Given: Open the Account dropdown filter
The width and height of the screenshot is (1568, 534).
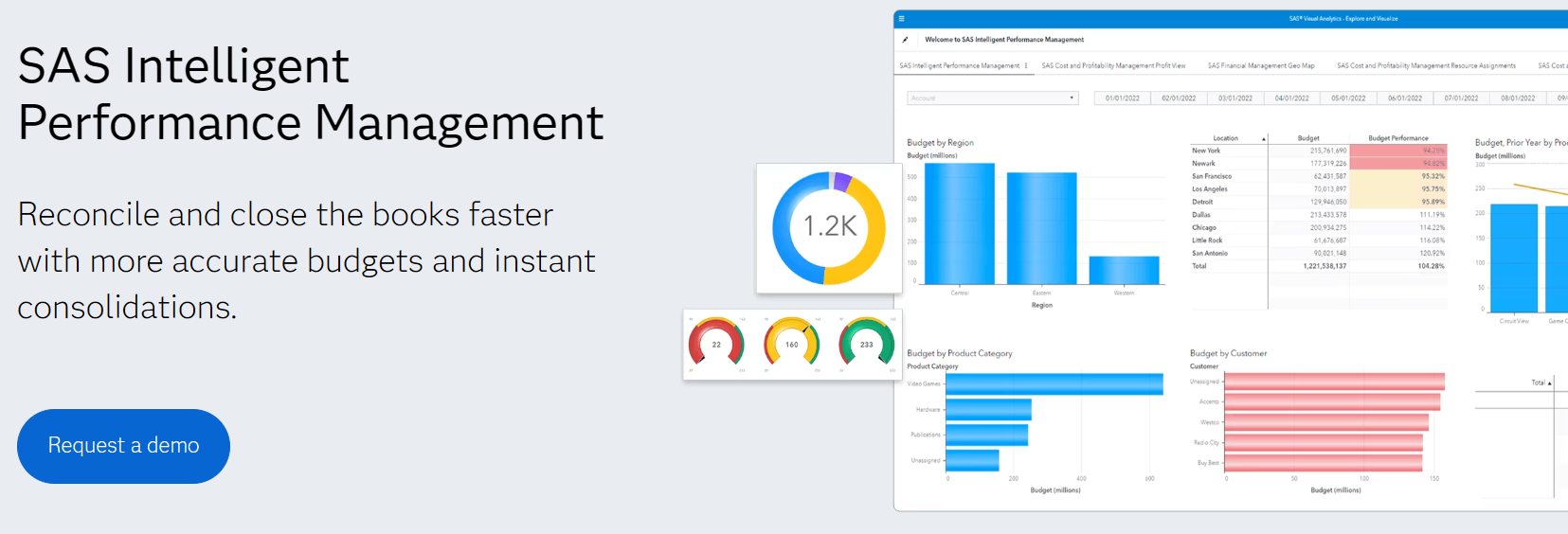Looking at the screenshot, I should 993,98.
